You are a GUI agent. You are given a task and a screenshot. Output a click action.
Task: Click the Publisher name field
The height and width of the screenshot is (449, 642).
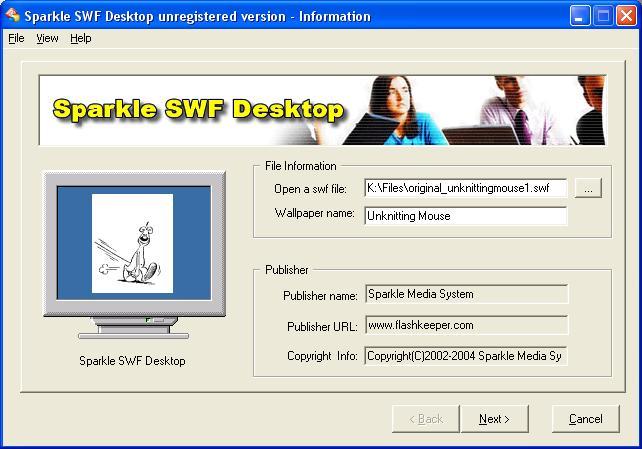pyautogui.click(x=466, y=294)
